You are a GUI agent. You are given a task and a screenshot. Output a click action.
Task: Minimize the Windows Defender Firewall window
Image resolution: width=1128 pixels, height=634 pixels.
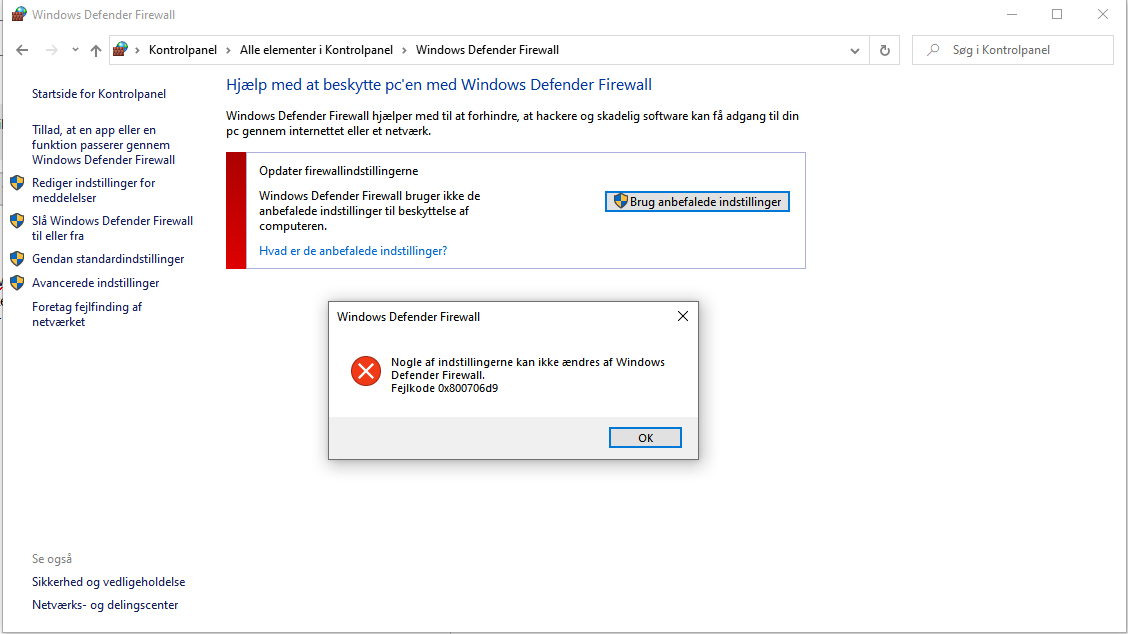1011,14
